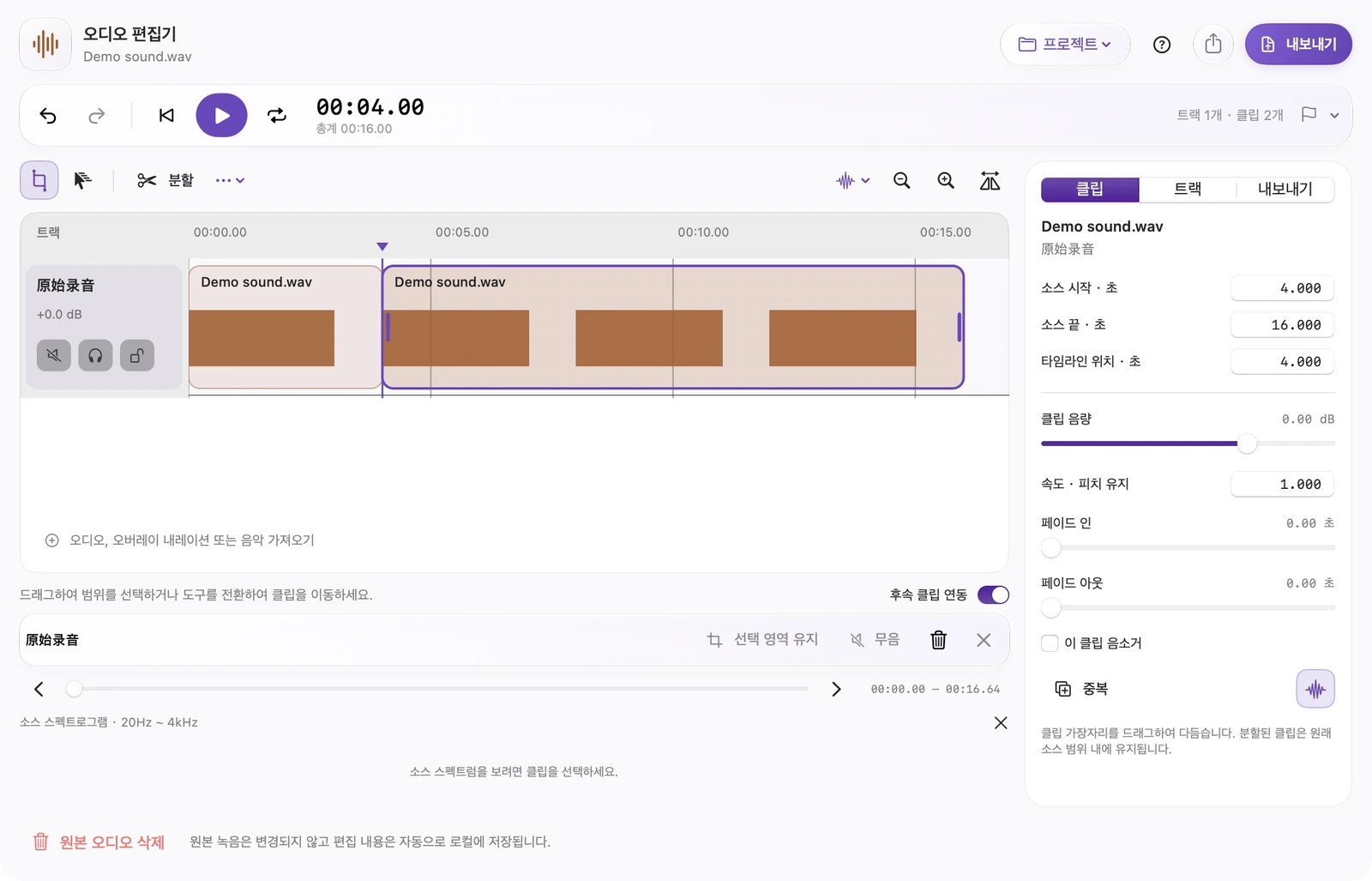Select the range crop tool
1372x881 pixels.
point(39,180)
